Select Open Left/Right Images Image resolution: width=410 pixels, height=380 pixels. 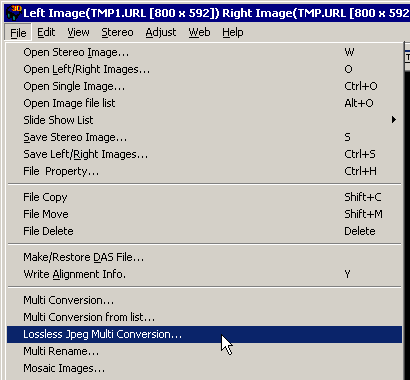pos(204,69)
